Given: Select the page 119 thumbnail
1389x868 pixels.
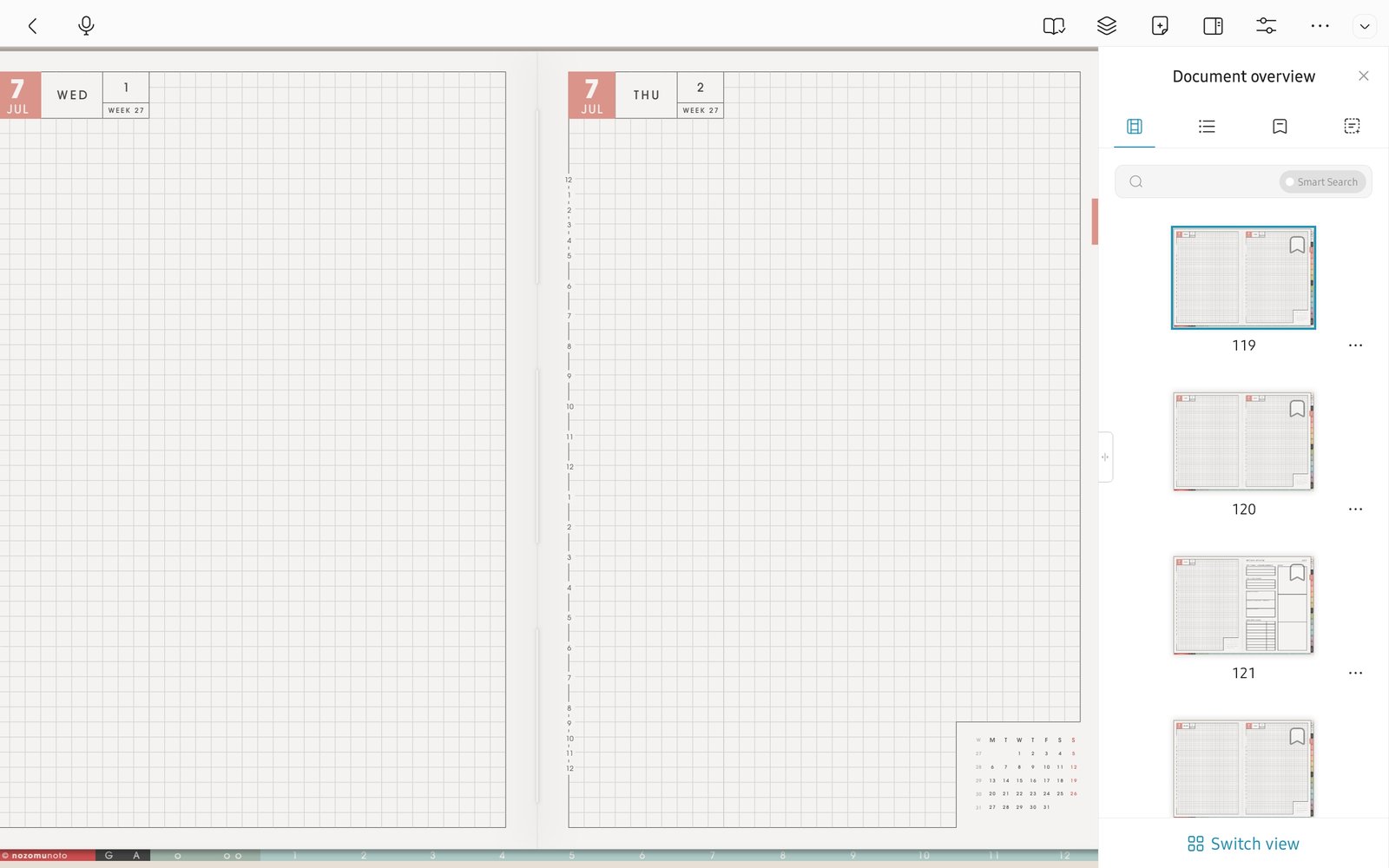Looking at the screenshot, I should (1243, 278).
